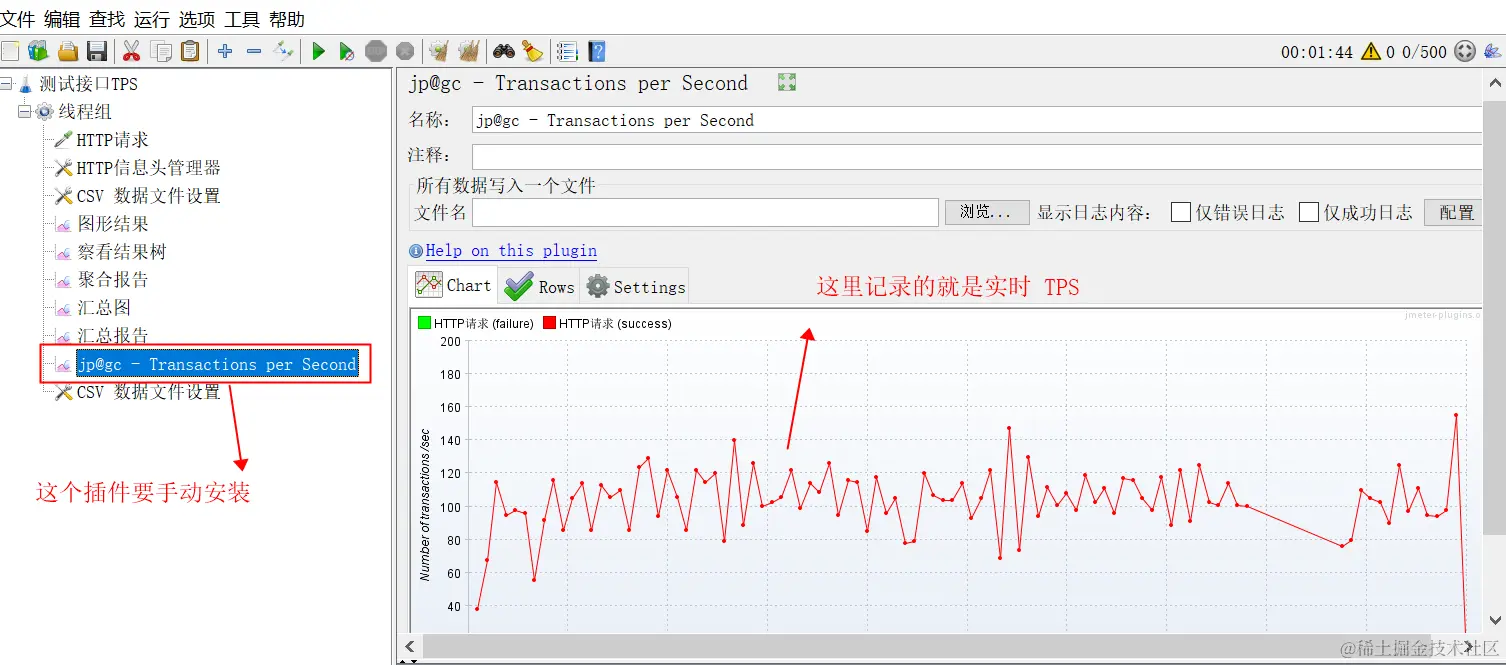
Task: Switch to the Rows tab
Action: (x=539, y=286)
